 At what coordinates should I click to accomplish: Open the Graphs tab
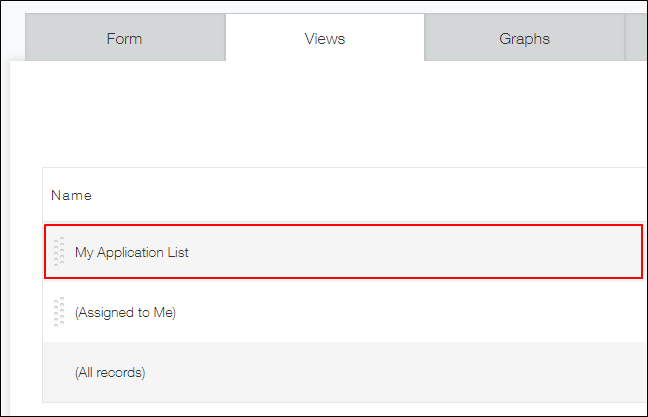[524, 39]
